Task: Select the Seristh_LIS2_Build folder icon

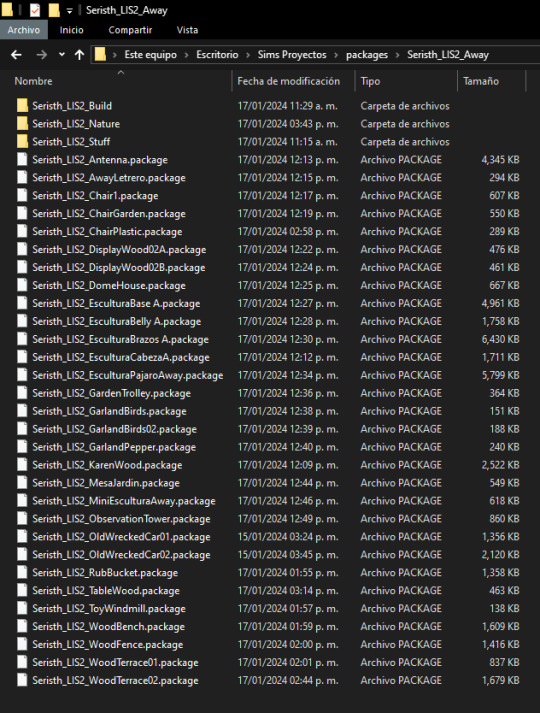Action: tap(22, 106)
